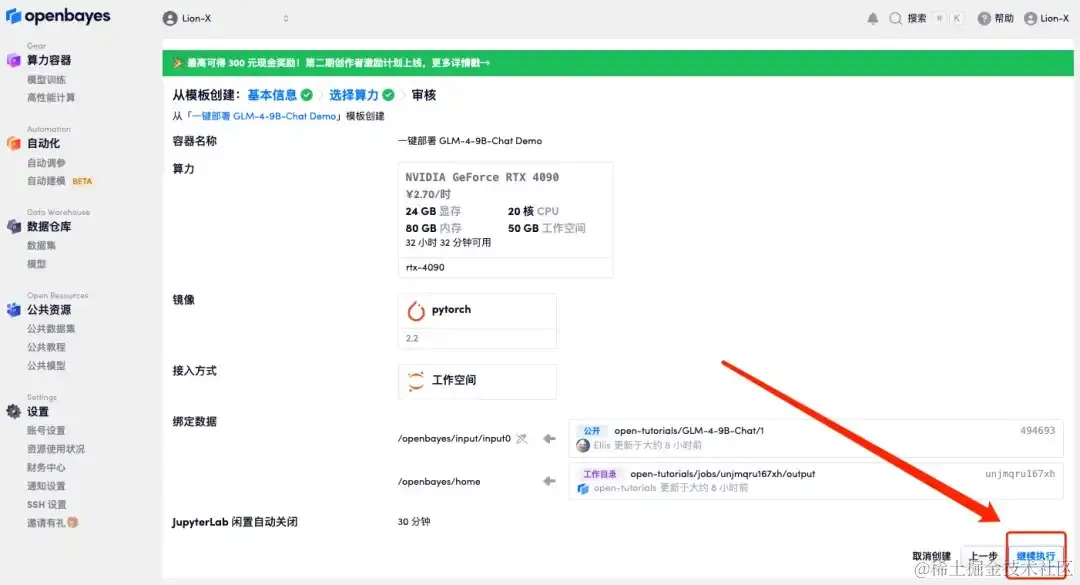This screenshot has height=585, width=1080.
Task: Go to 选择算力 step
Action: click(x=354, y=95)
